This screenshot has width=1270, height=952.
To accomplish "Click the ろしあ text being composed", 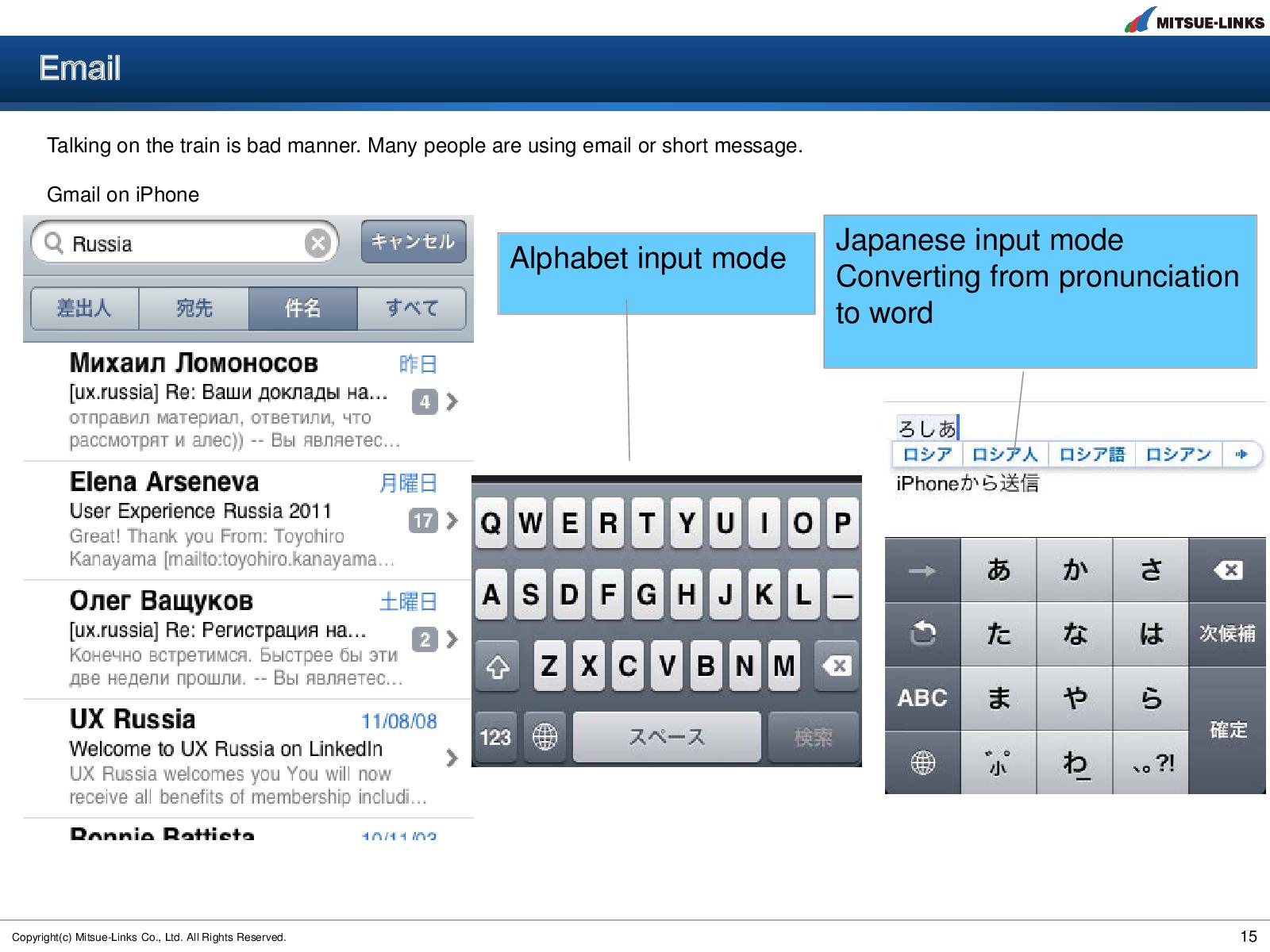I will (926, 428).
